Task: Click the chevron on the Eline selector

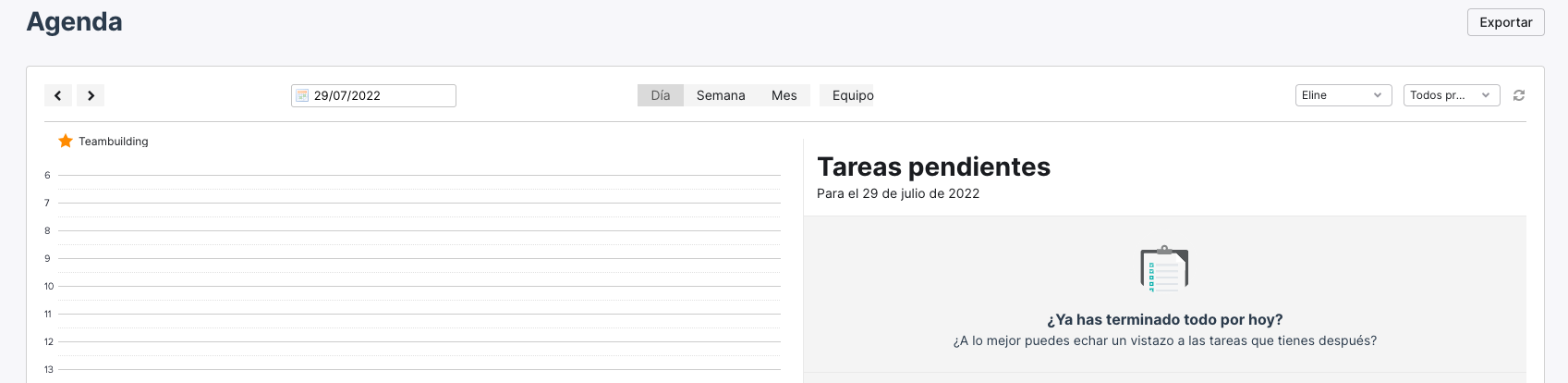Action: 1378,95
